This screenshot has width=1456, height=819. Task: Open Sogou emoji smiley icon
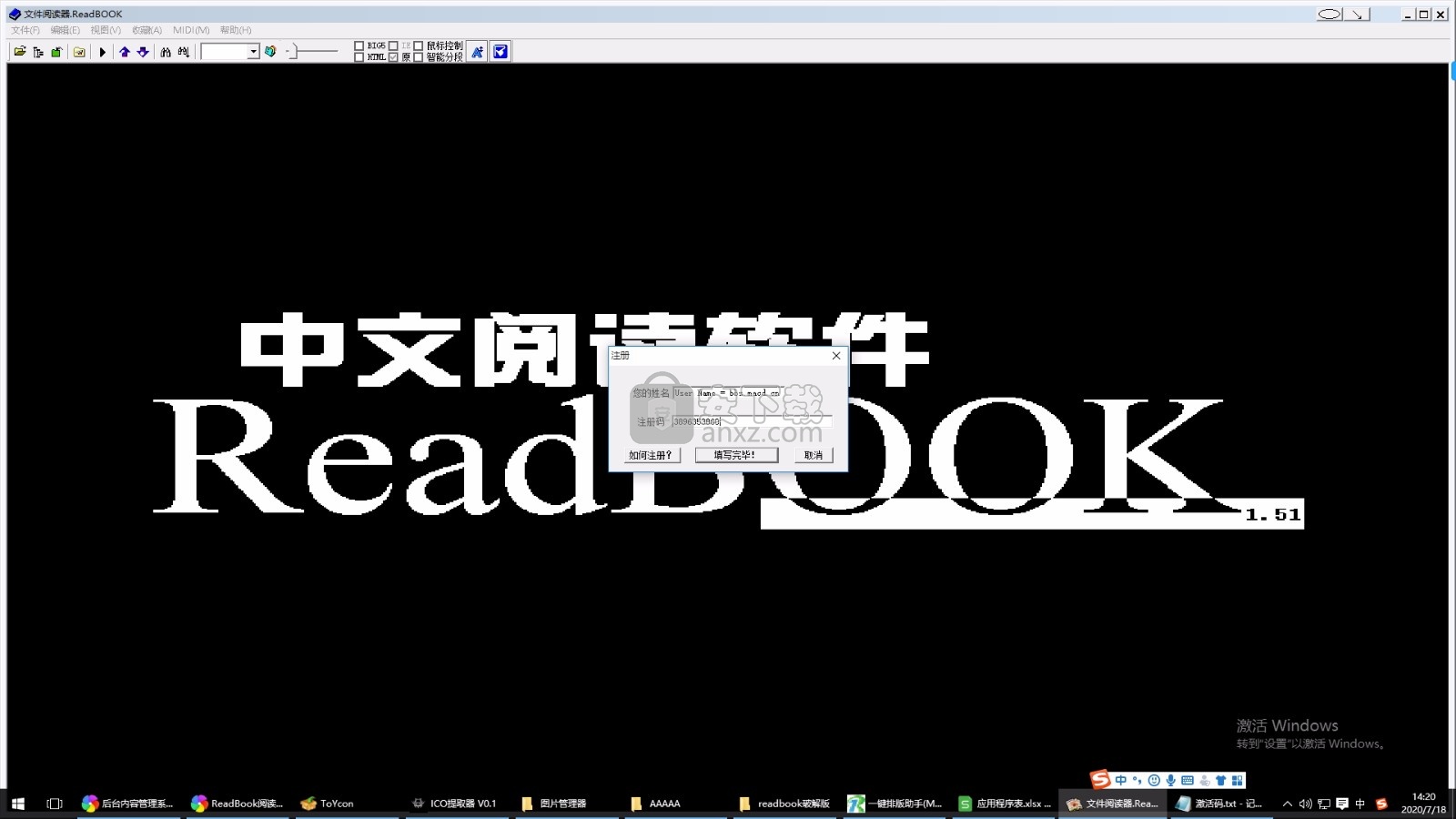coord(1154,780)
